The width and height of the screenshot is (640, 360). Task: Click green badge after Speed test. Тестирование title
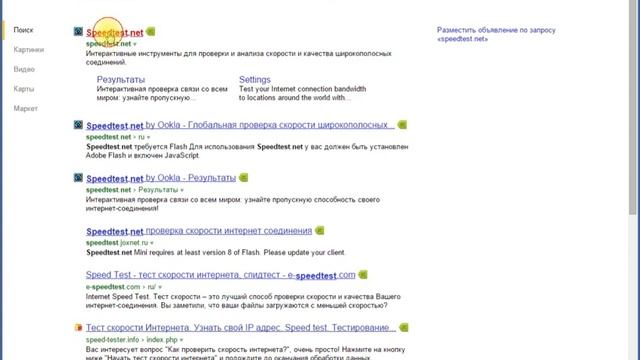click(404, 327)
